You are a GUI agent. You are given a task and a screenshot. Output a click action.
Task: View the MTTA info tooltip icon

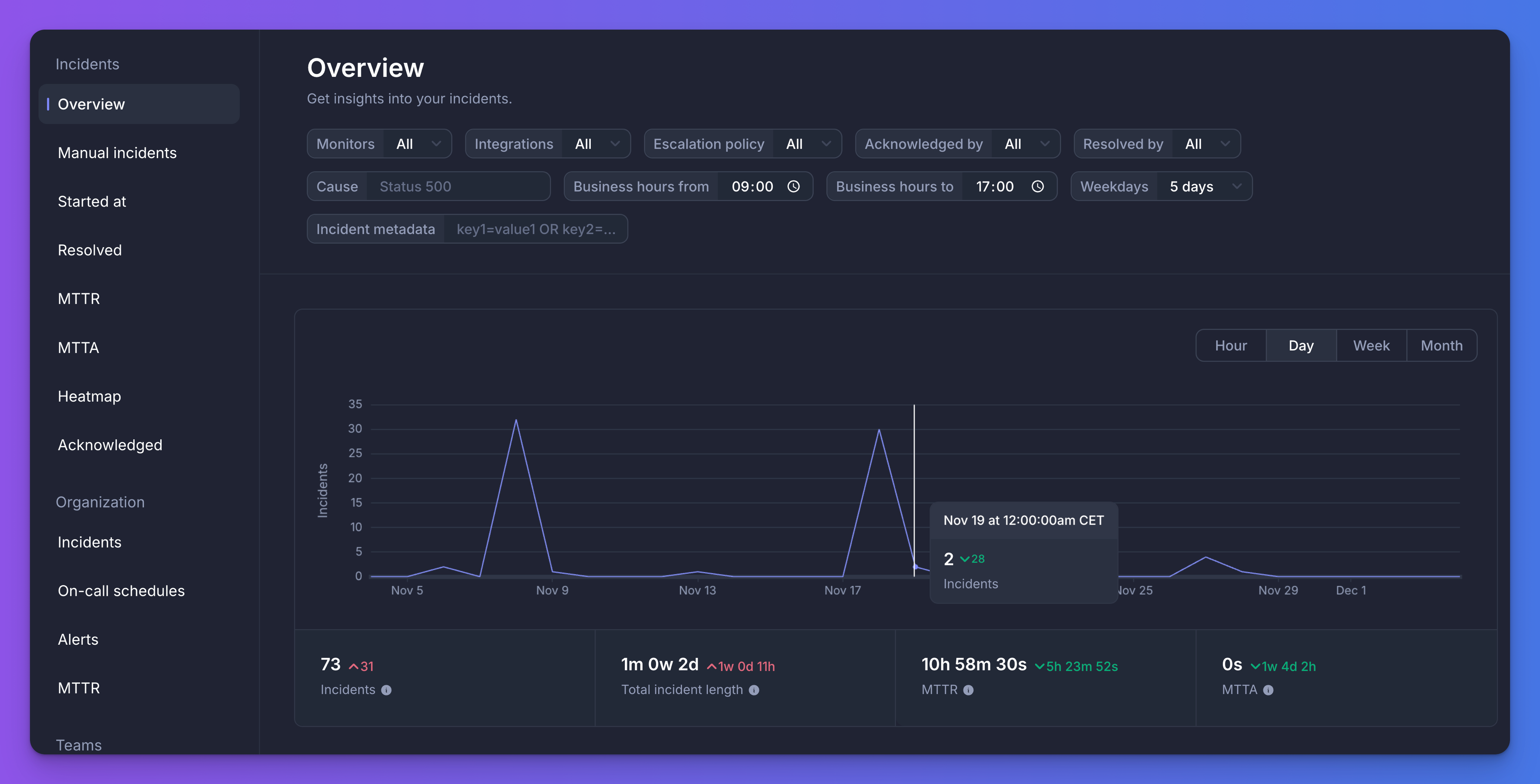[x=1268, y=690]
